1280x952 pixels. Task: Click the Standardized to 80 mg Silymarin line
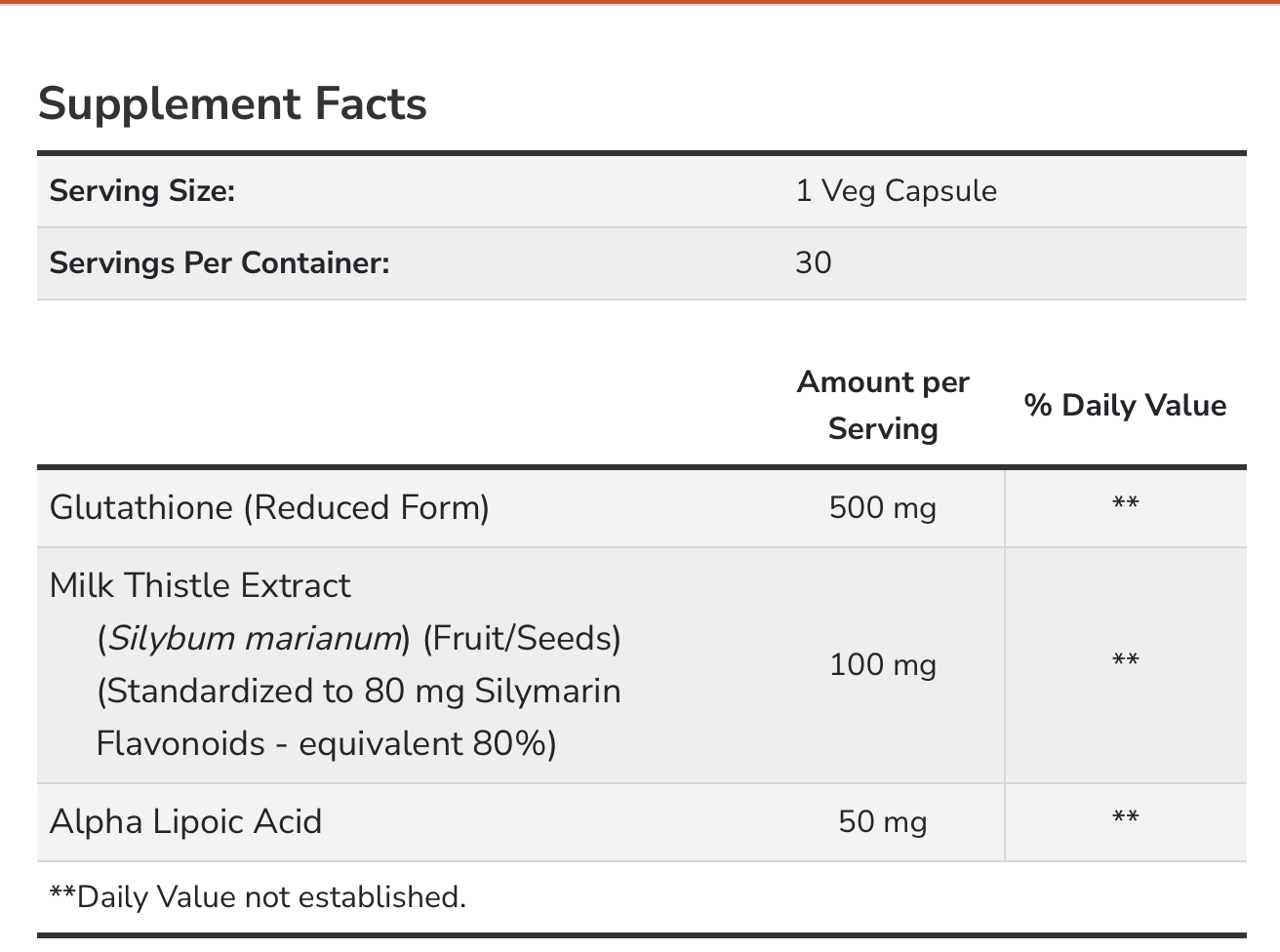tap(359, 691)
